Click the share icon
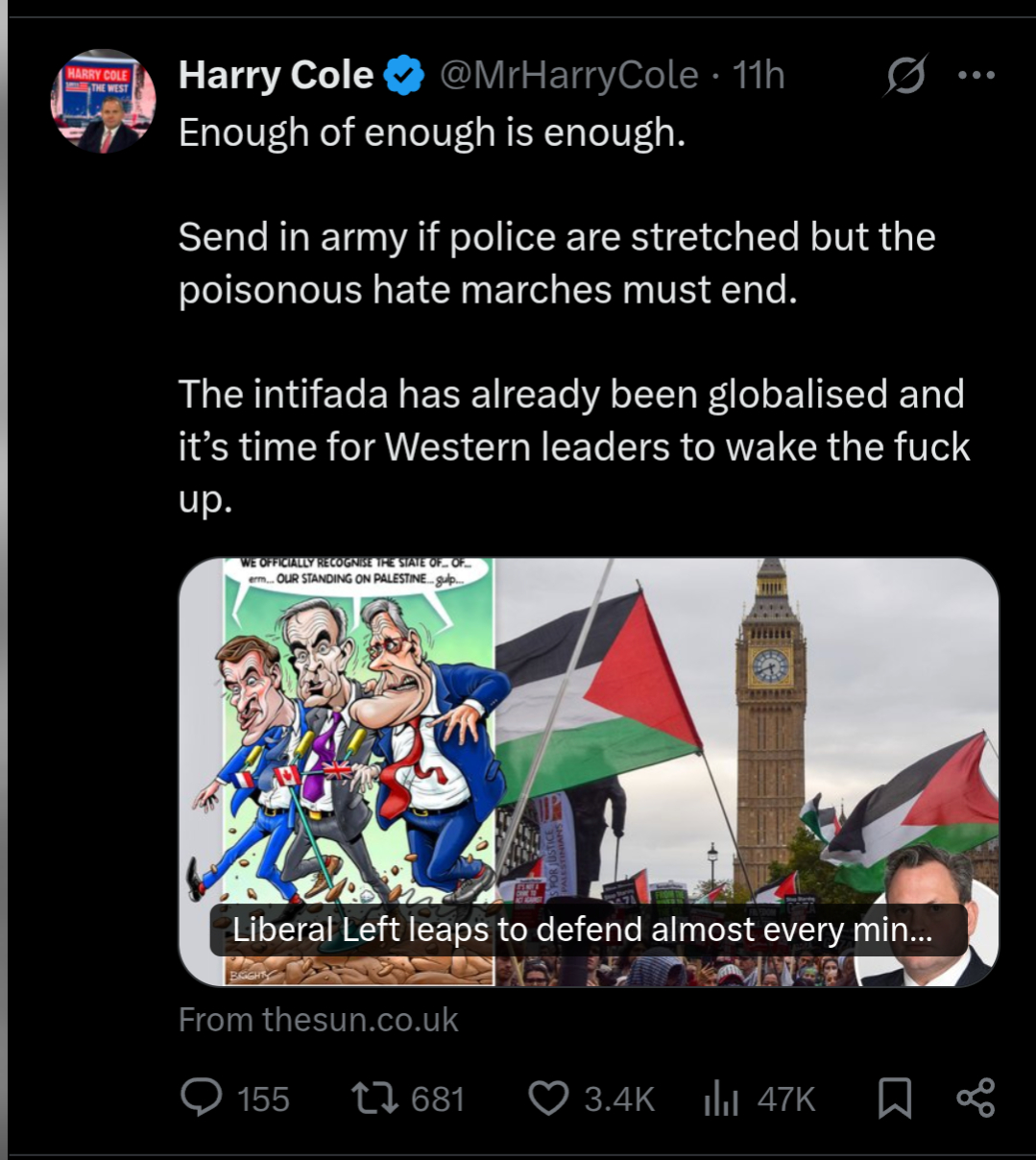The width and height of the screenshot is (1036, 1160). (x=976, y=1098)
